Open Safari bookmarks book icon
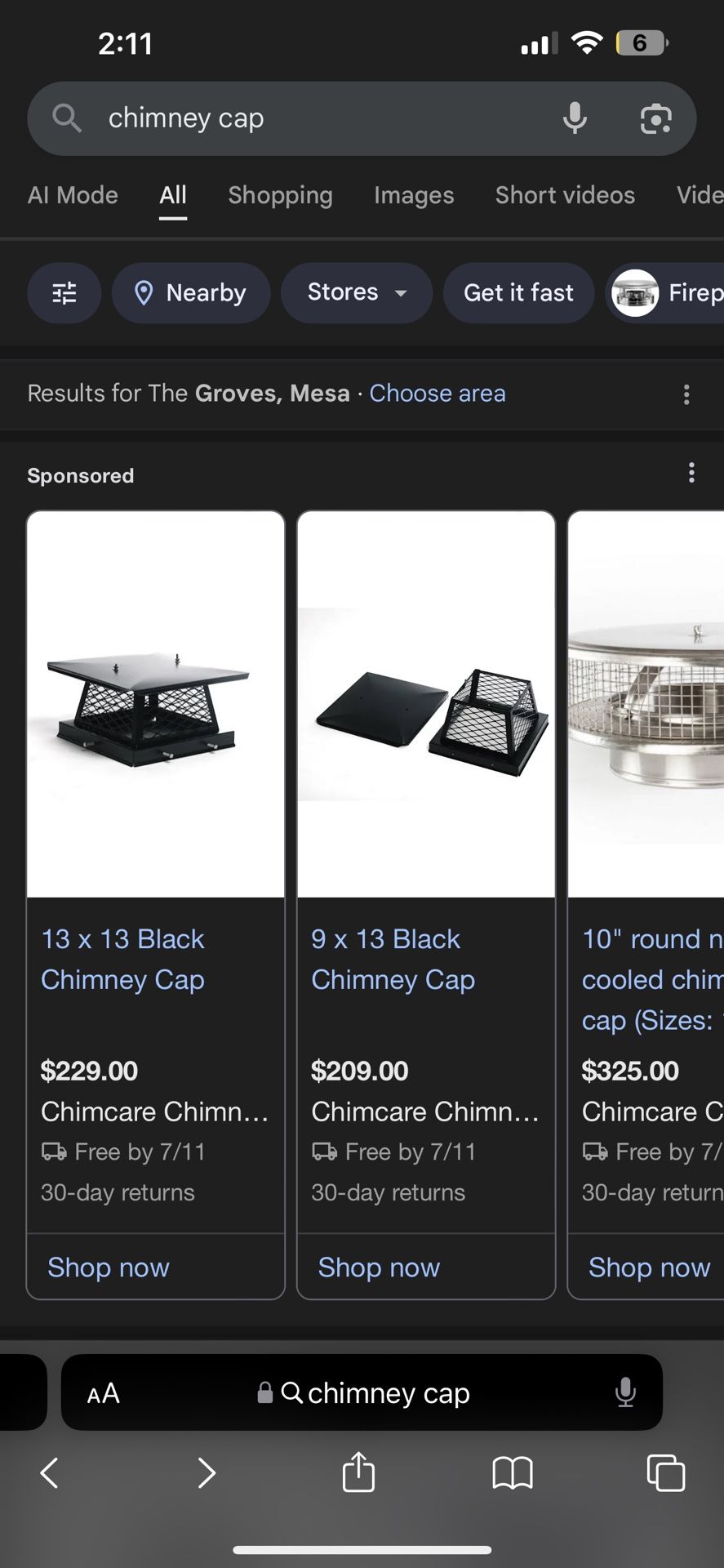Screen dimensions: 724x1568 (x=512, y=1473)
